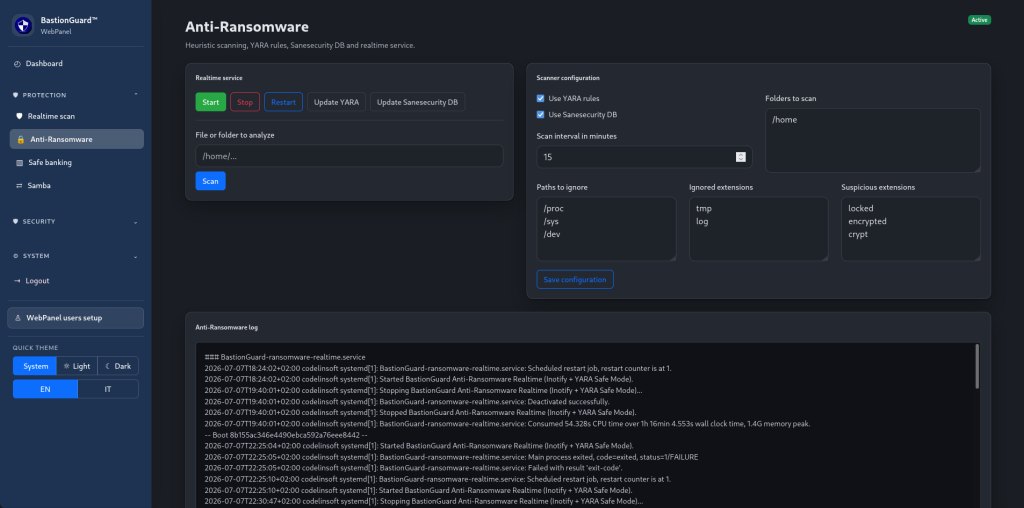Click the Logout arrow icon
The image size is (1024, 508).
pyautogui.click(x=17, y=281)
